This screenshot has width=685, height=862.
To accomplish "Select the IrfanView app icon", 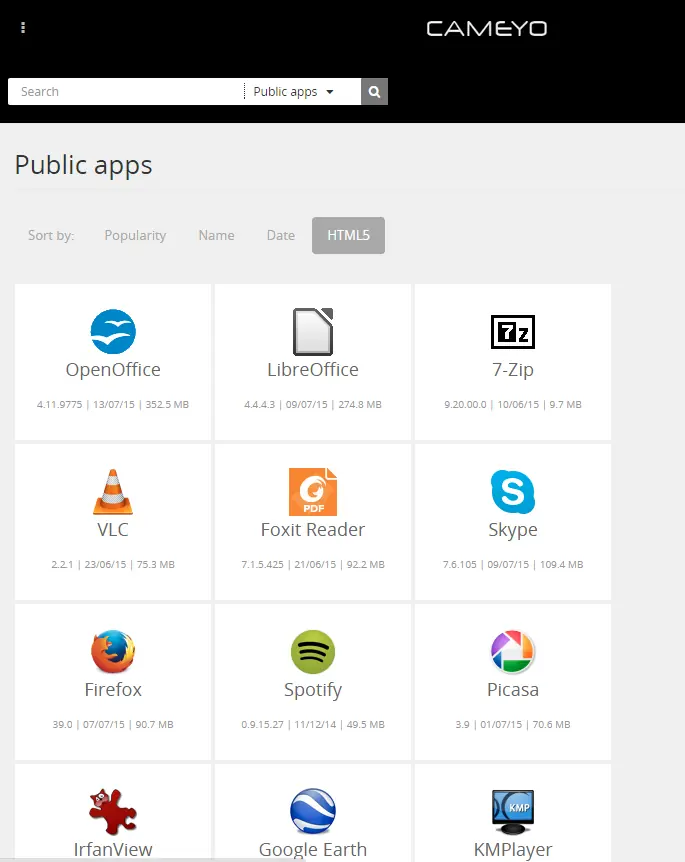I will pyautogui.click(x=113, y=812).
